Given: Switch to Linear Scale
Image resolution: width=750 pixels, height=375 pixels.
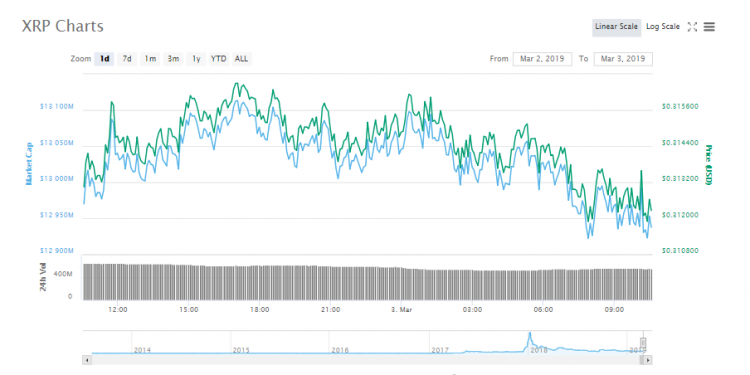Looking at the screenshot, I should tap(617, 27).
